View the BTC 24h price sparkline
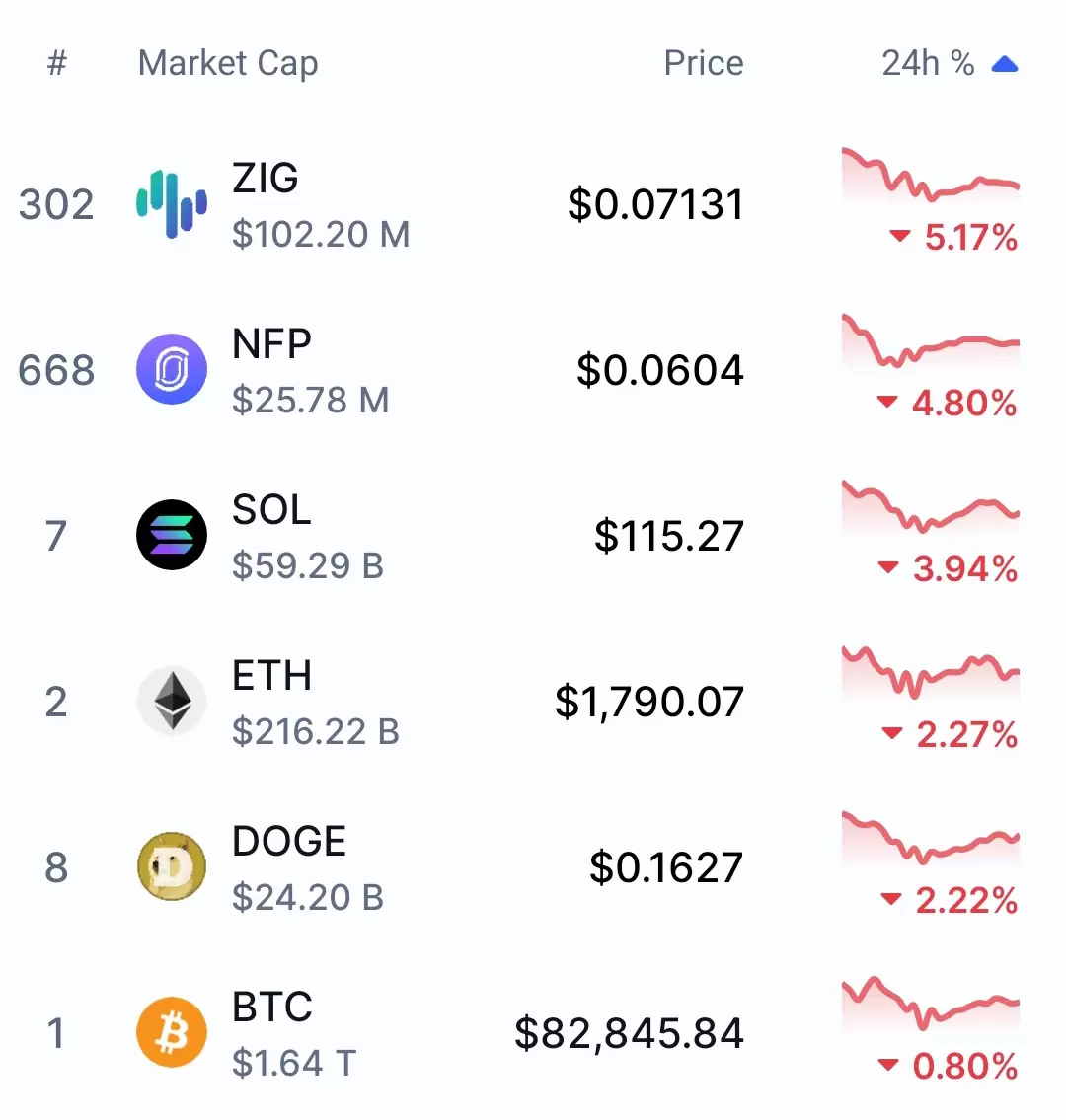 click(x=930, y=1005)
